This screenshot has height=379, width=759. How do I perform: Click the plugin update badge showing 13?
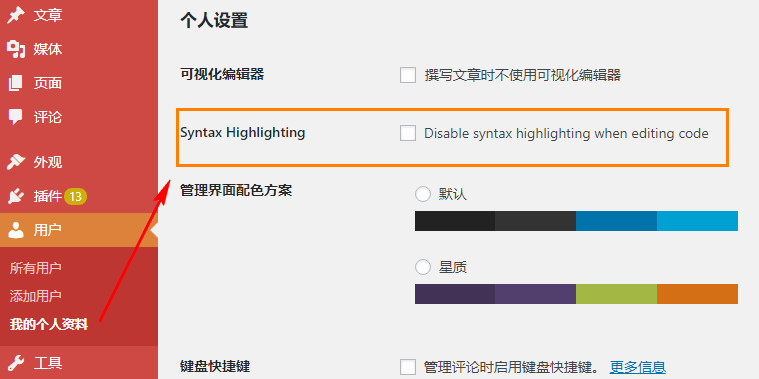[x=75, y=197]
